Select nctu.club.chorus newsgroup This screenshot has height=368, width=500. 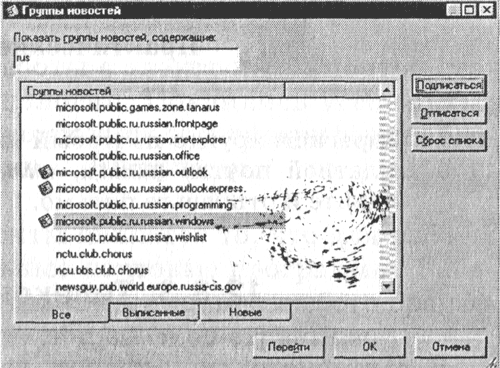click(x=94, y=254)
